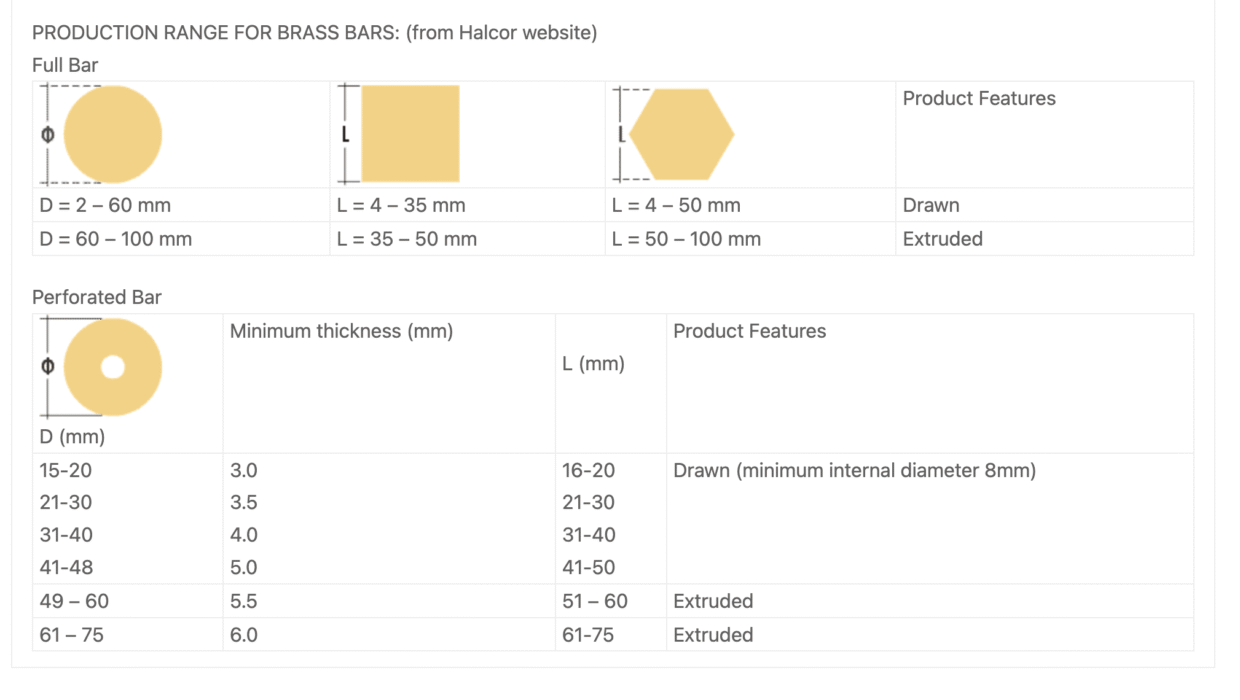Click the square bar shape image
The height and width of the screenshot is (700, 1240).
410,134
